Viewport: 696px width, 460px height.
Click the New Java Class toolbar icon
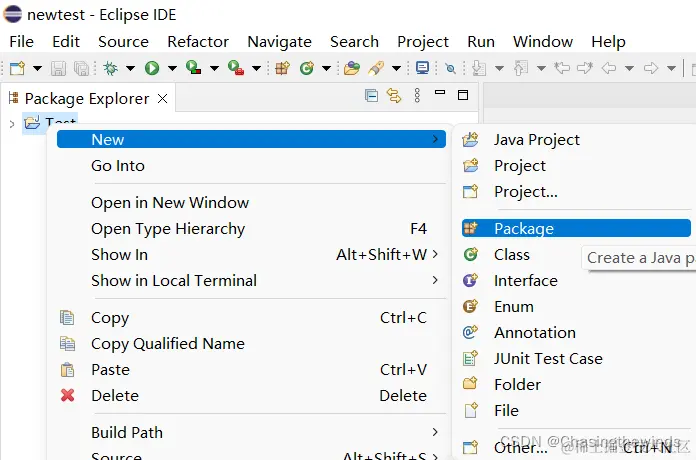coord(307,68)
